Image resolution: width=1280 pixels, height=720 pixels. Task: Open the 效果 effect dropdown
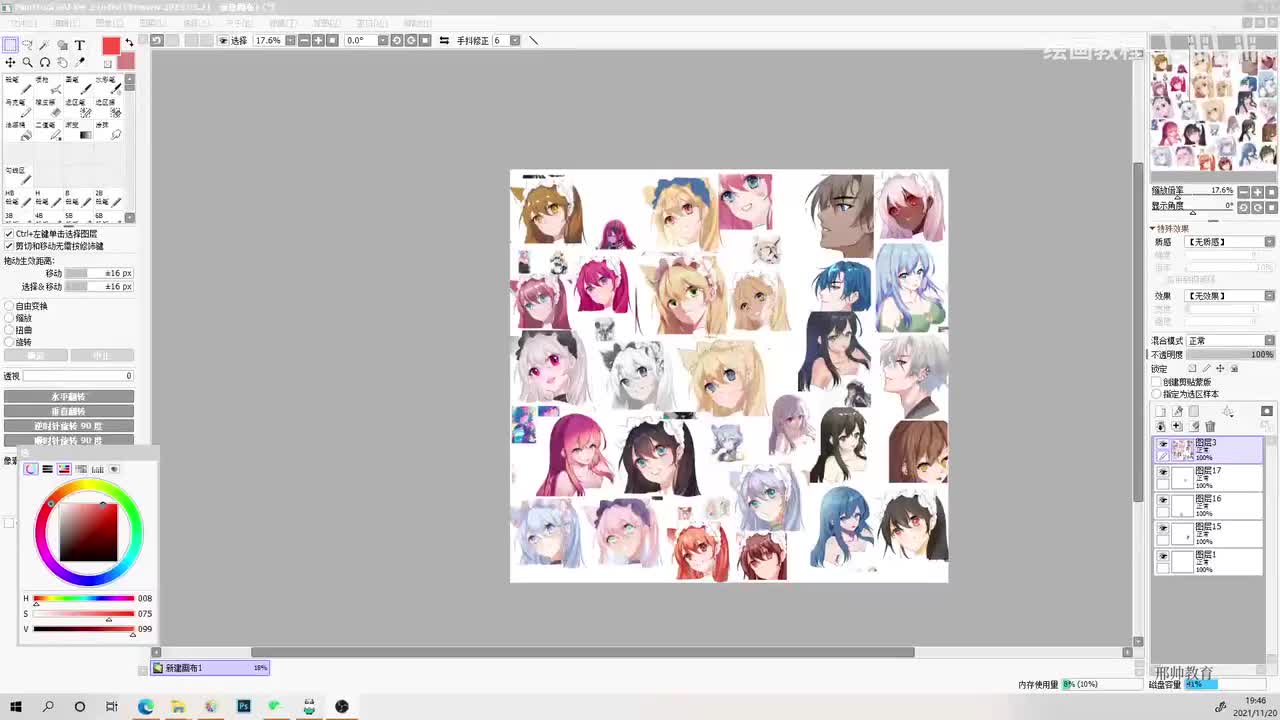pyautogui.click(x=1230, y=296)
